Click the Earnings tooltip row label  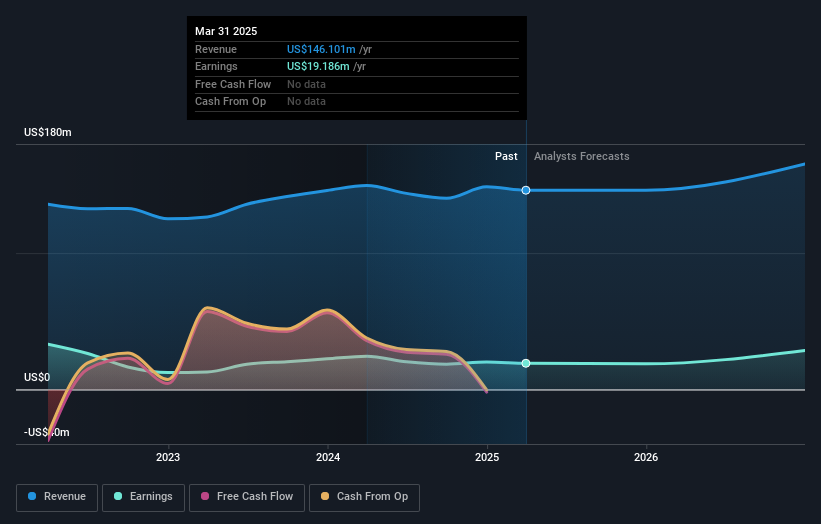coord(216,66)
